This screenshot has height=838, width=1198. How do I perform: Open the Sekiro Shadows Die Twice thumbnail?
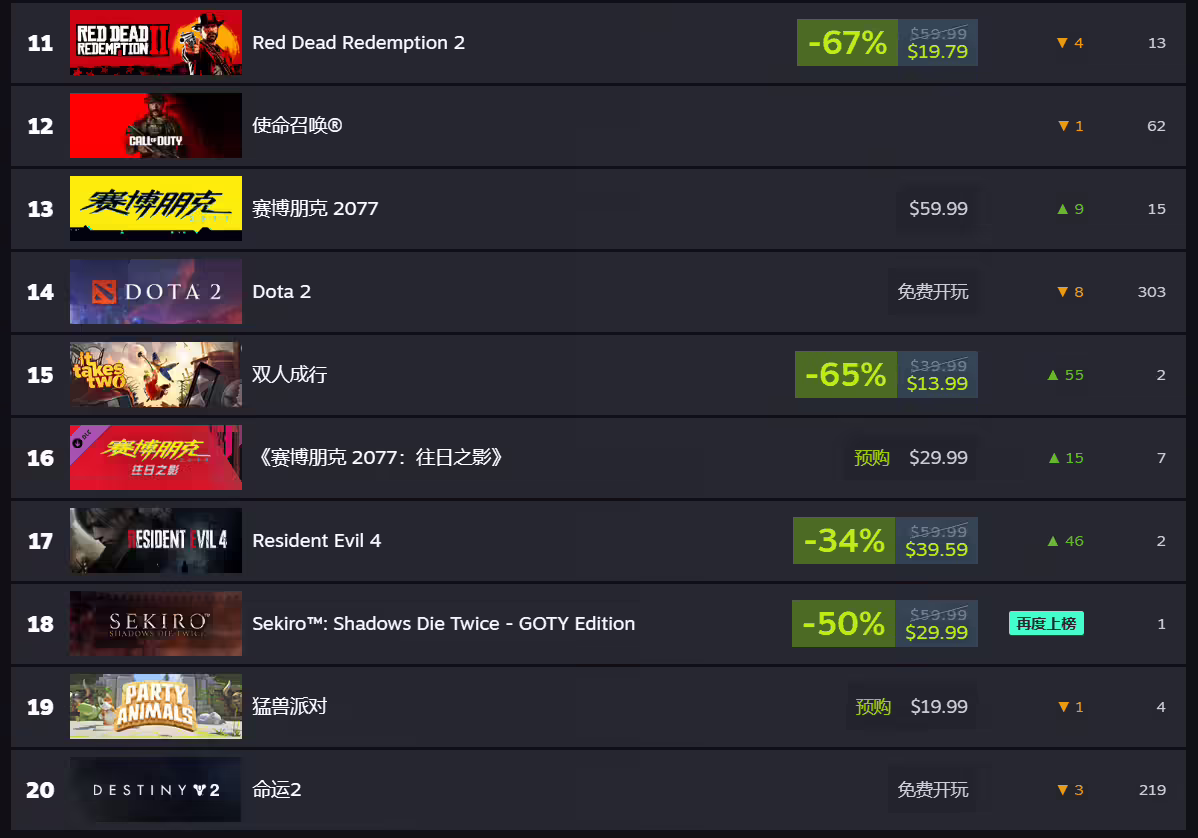155,624
